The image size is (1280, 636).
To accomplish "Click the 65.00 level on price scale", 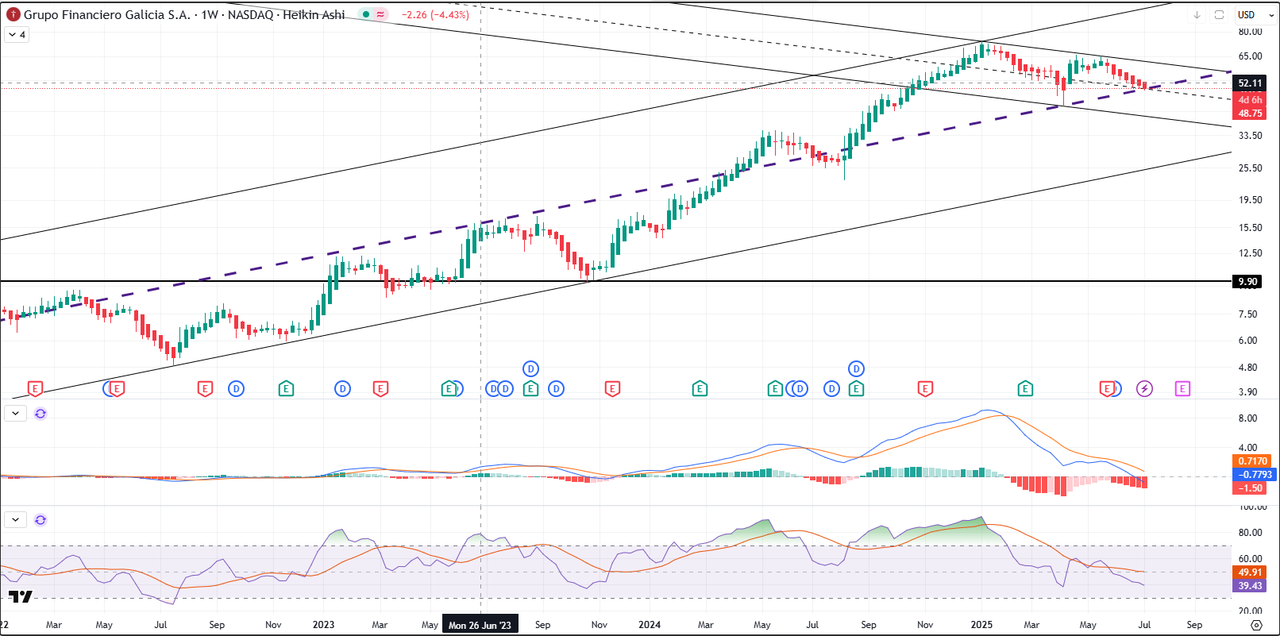I will [x=1249, y=57].
